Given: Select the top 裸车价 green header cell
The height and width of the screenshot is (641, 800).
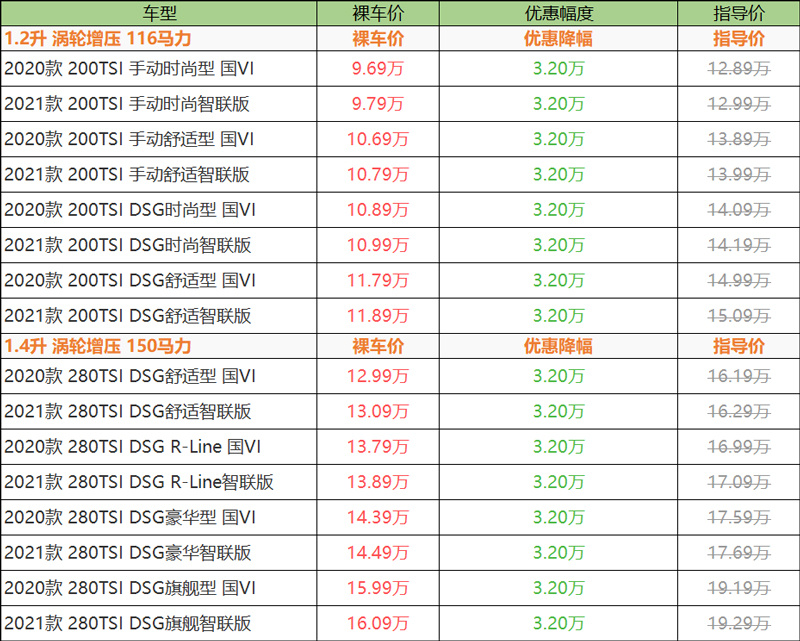Looking at the screenshot, I should point(378,13).
